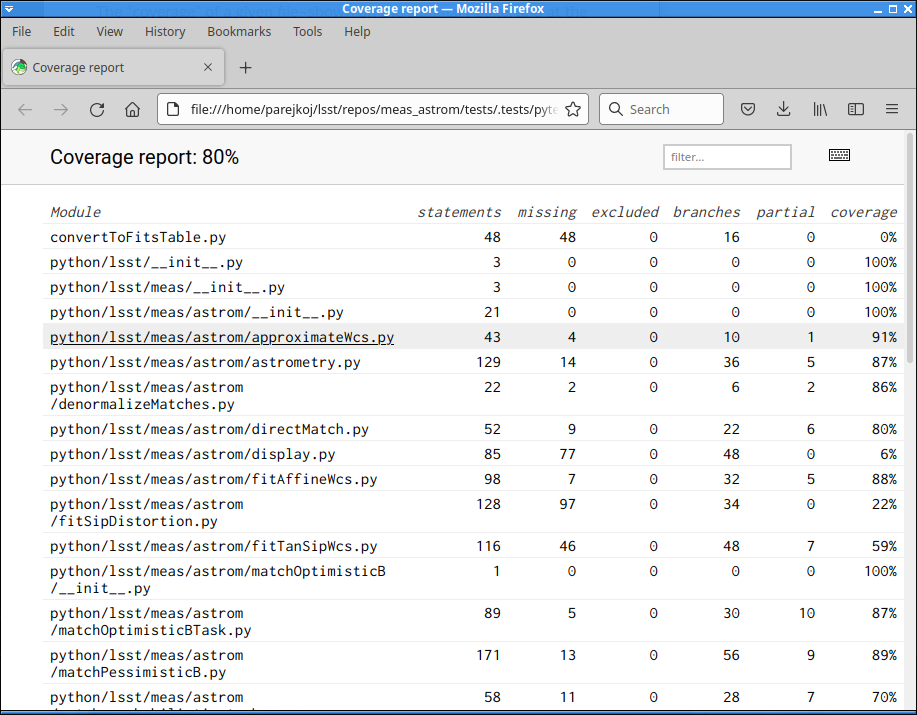Close the Coverage report tab
The width and height of the screenshot is (917, 715).
(208, 68)
